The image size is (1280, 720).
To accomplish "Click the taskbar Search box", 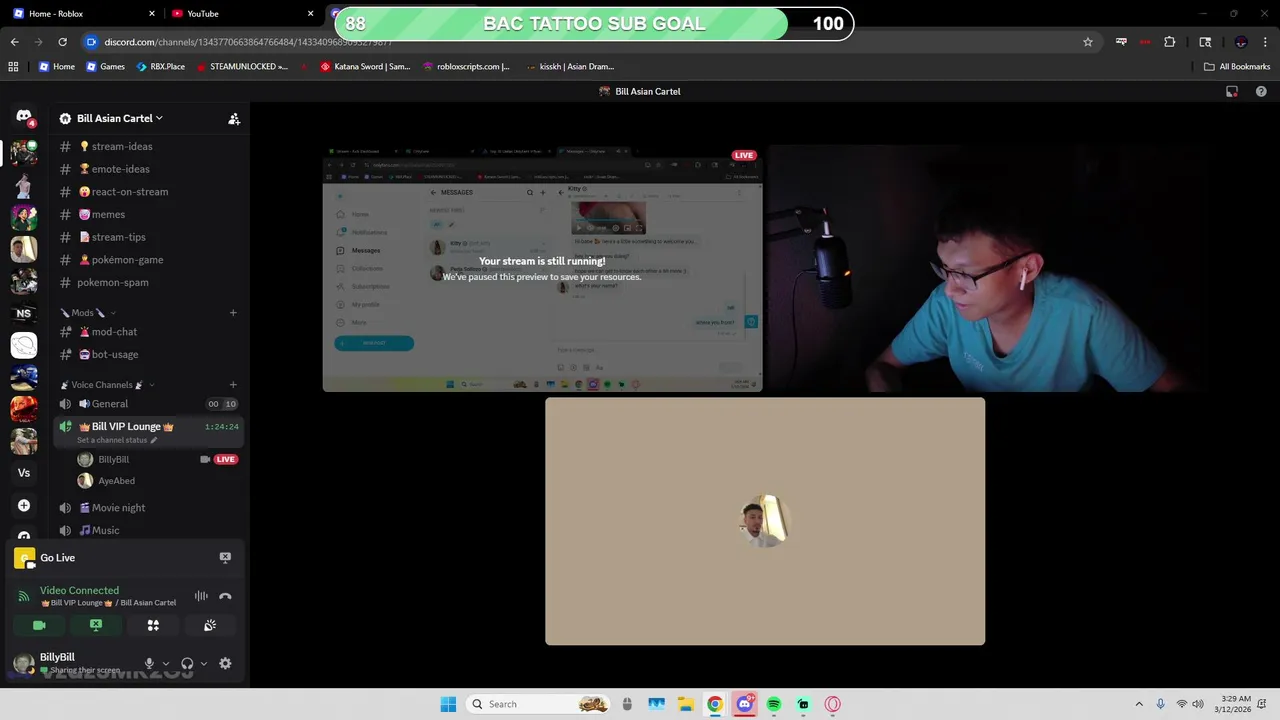I will (x=538, y=704).
